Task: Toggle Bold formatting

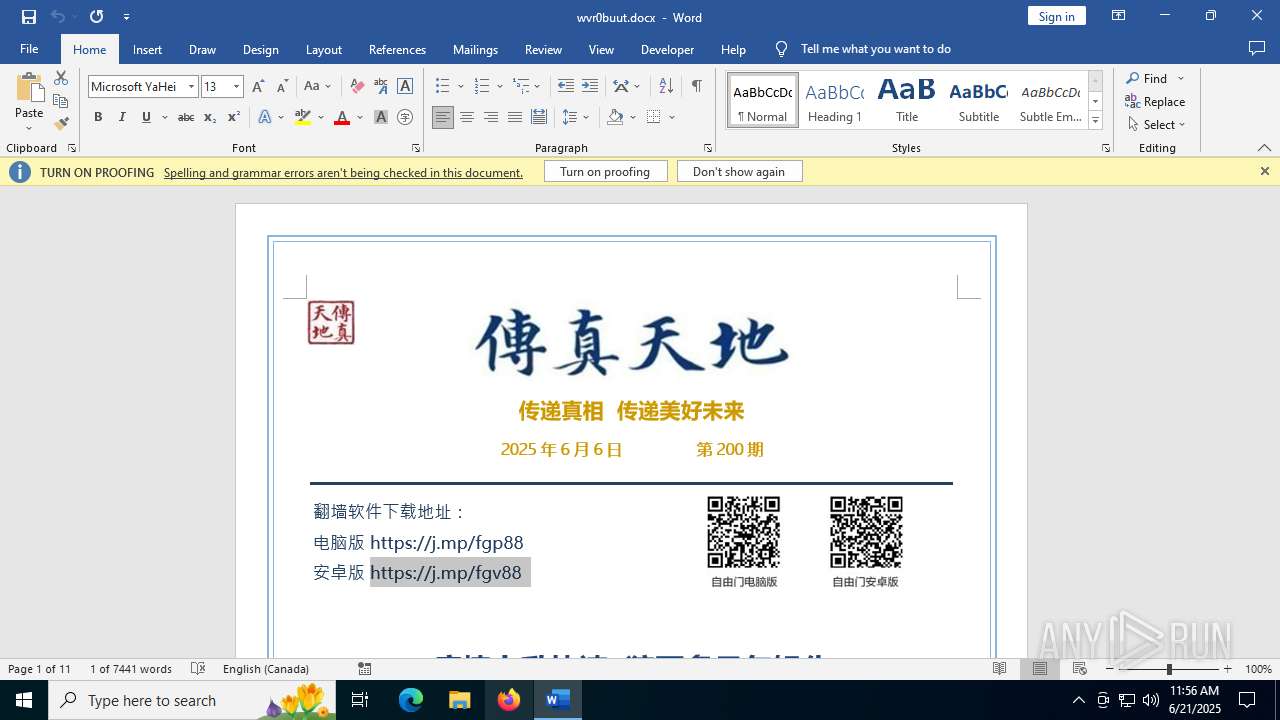Action: point(98,117)
